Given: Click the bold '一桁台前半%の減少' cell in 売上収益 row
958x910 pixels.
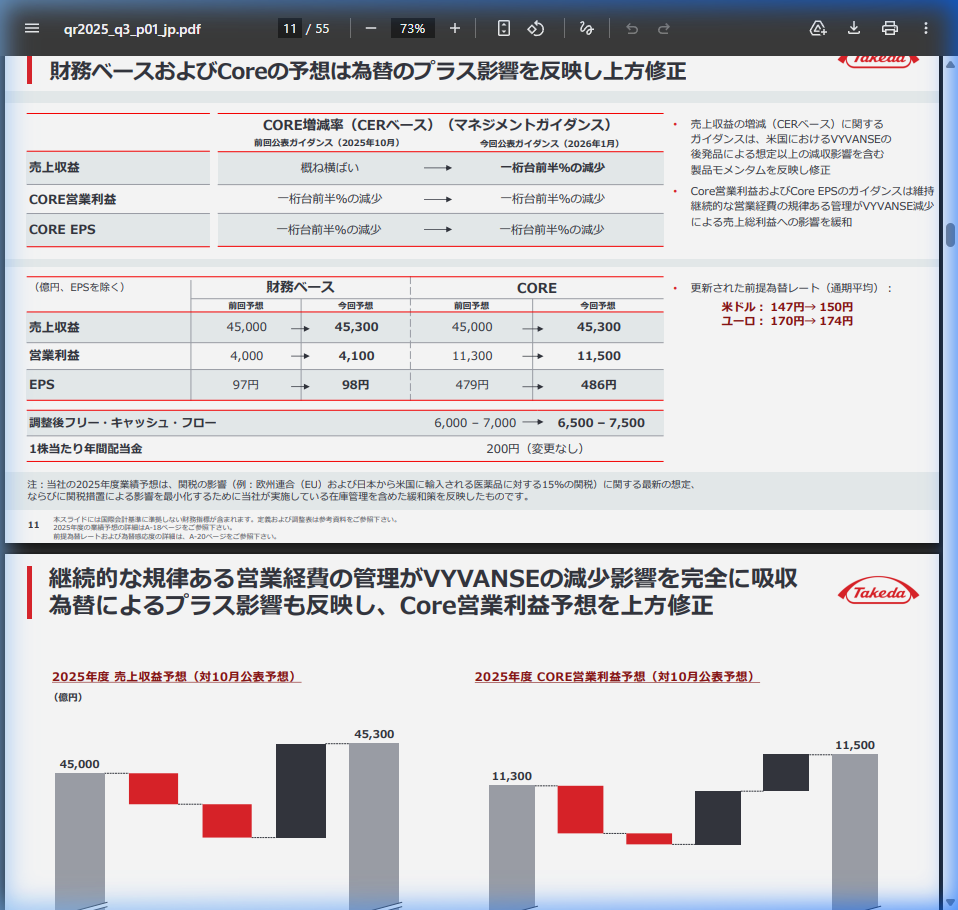Looking at the screenshot, I should point(552,167).
